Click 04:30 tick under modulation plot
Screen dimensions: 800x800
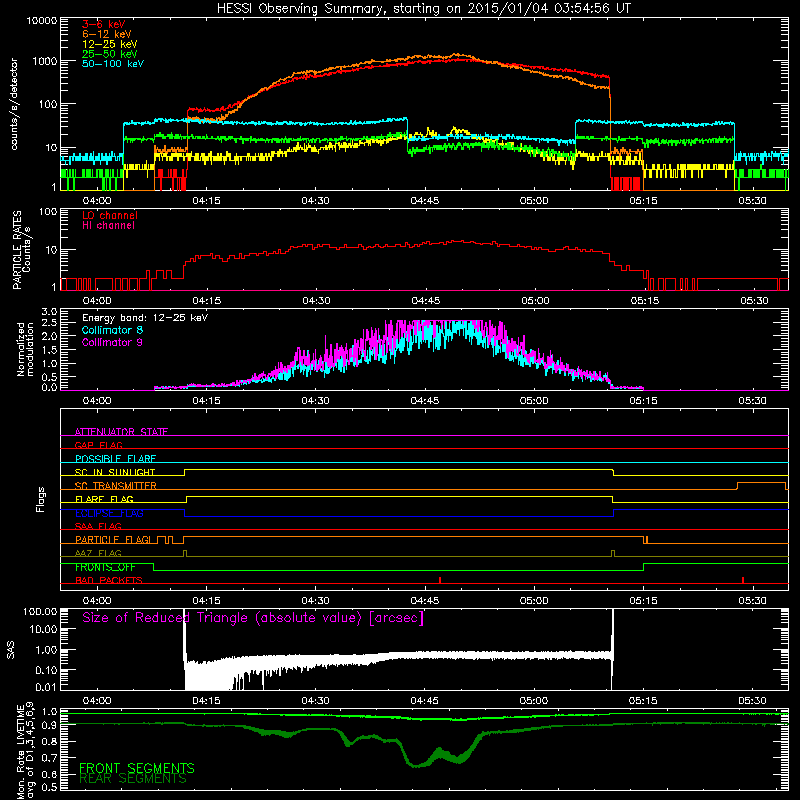pos(316,401)
